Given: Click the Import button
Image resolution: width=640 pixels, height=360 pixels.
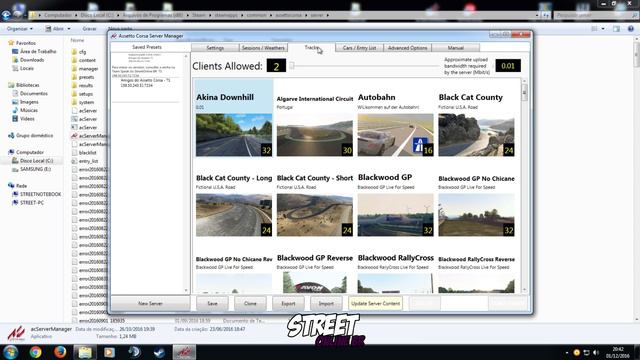Looking at the screenshot, I should [x=326, y=303].
